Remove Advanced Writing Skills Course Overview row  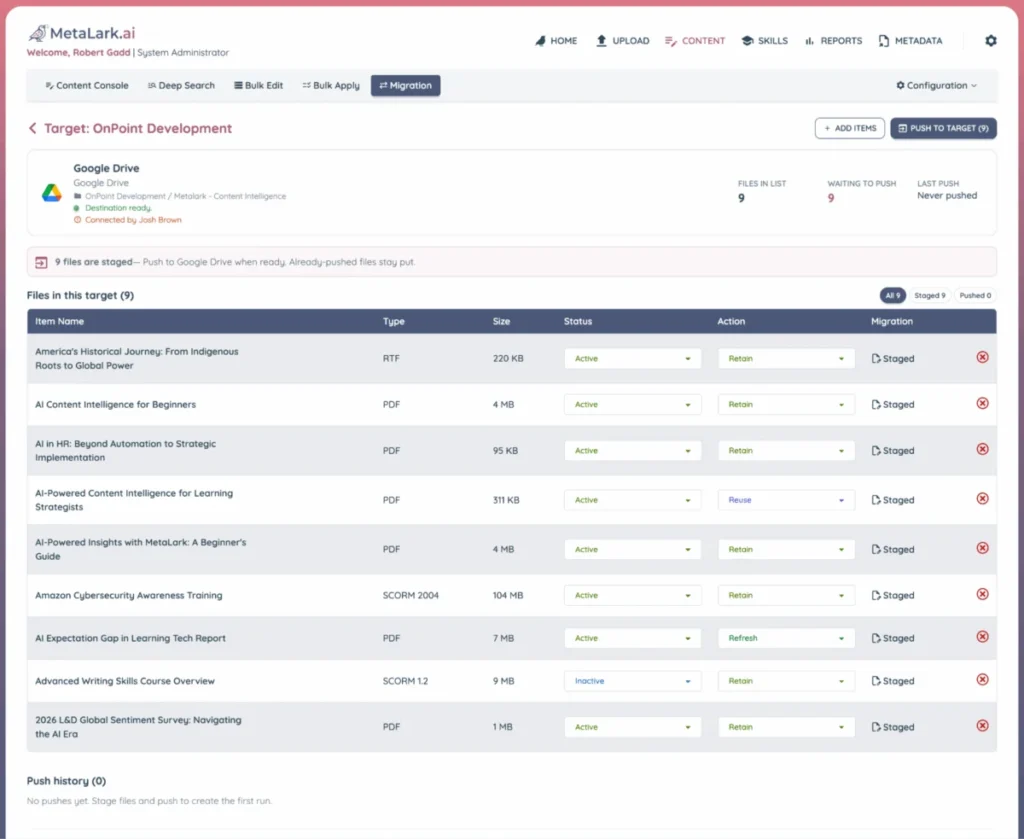[x=982, y=680]
